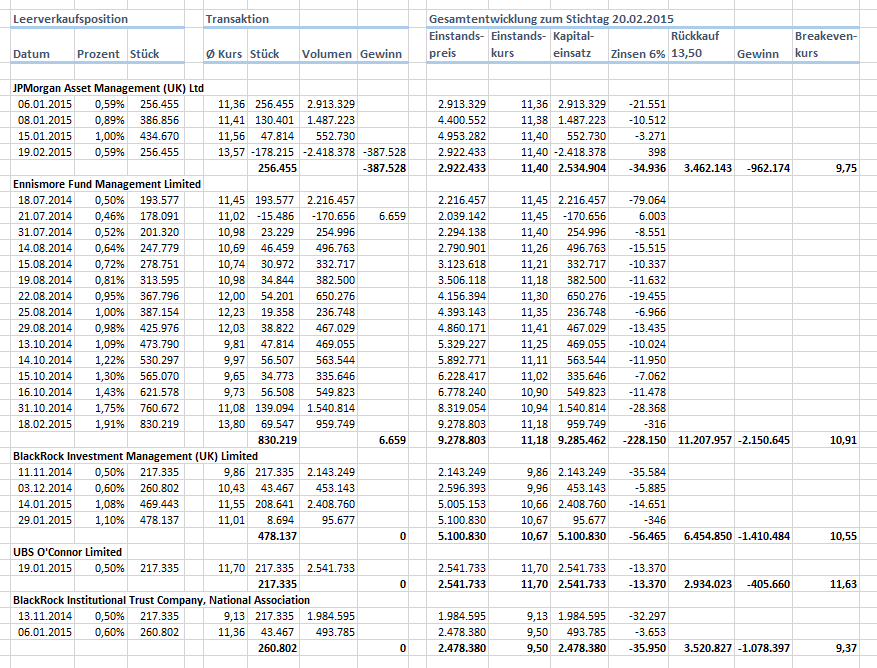This screenshot has height=668, width=877.
Task: Select the Gewinn cell -387.528 in 19.02.2015 row
Action: (385, 152)
